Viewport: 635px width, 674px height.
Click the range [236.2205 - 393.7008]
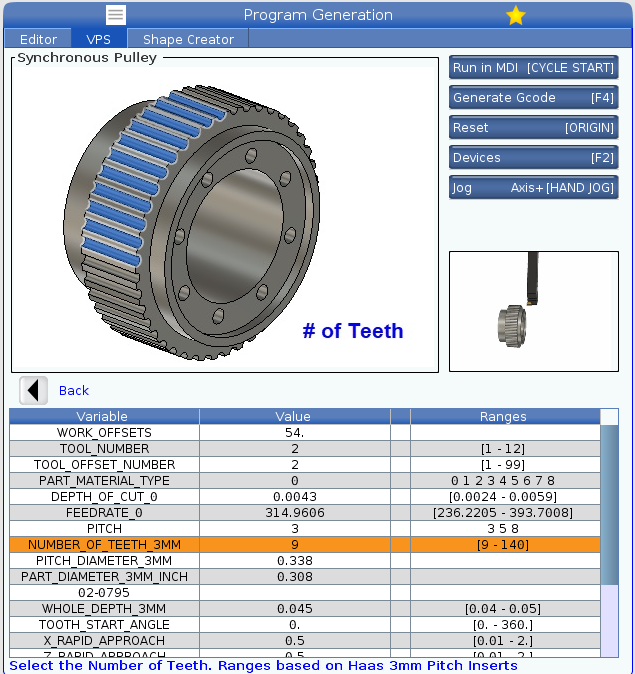[x=503, y=512]
